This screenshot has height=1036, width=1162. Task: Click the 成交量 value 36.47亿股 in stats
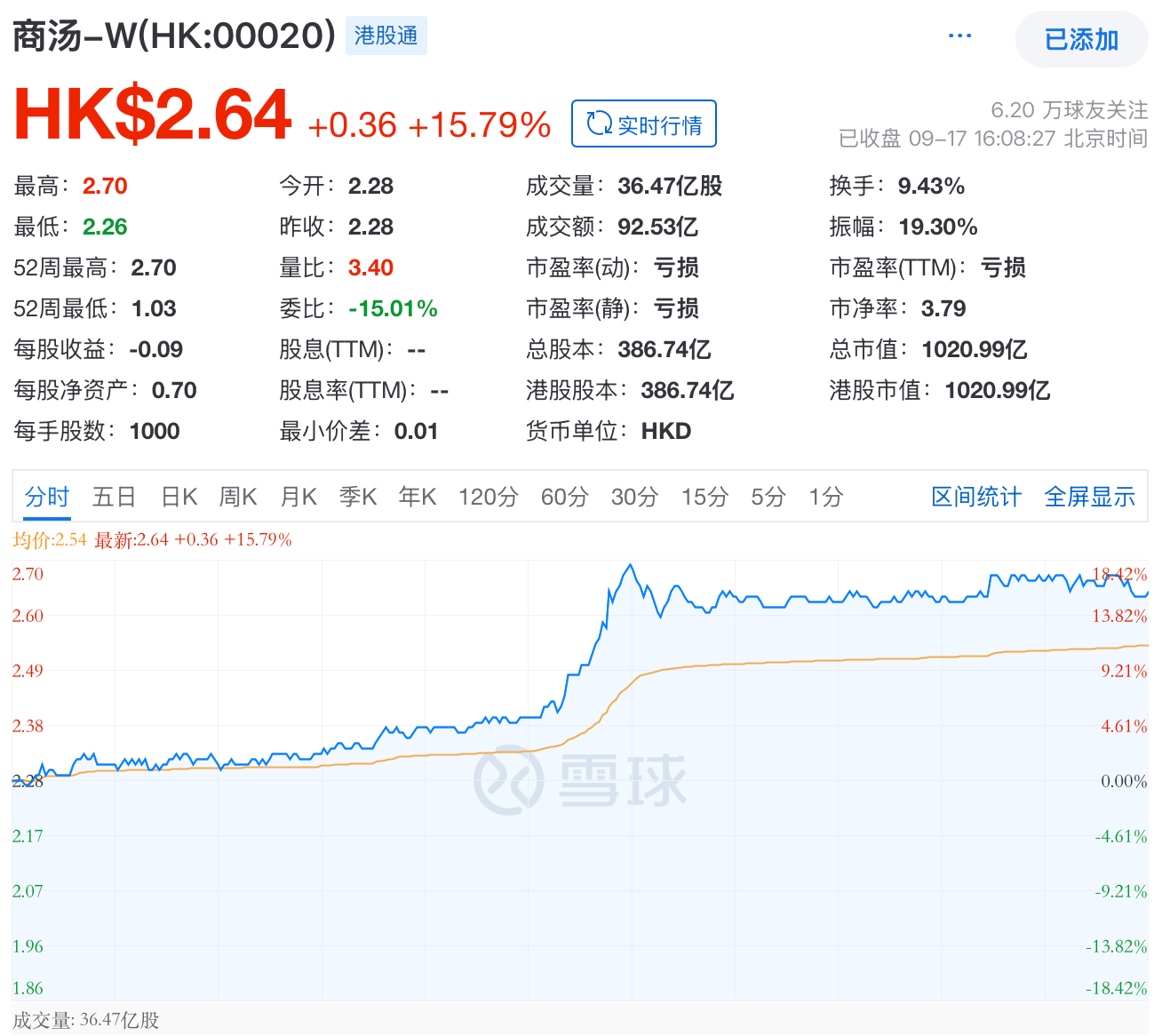pyautogui.click(x=670, y=186)
